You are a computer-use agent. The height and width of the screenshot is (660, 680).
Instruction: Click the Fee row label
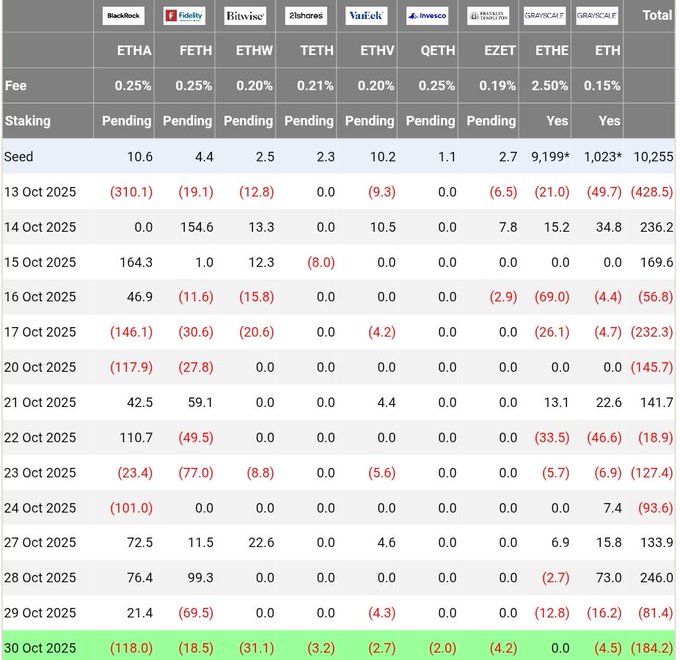(16, 86)
